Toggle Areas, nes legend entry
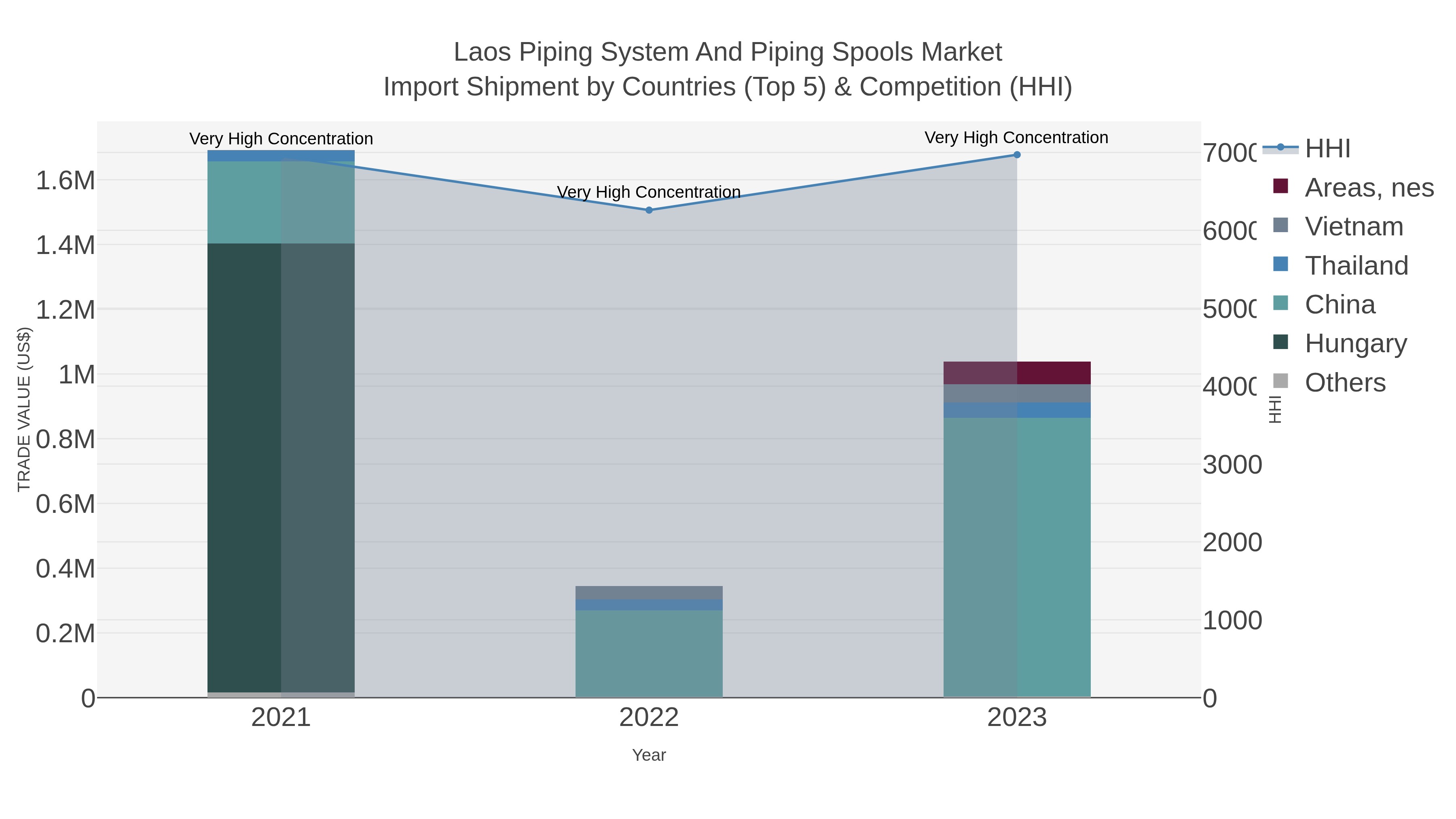Screen dimensions: 1456x819 [1353, 188]
